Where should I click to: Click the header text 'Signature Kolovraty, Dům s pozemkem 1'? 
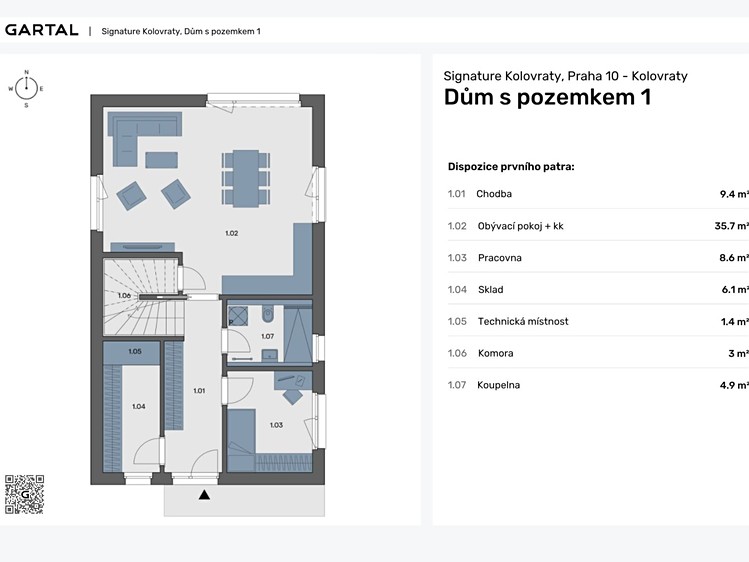(181, 32)
